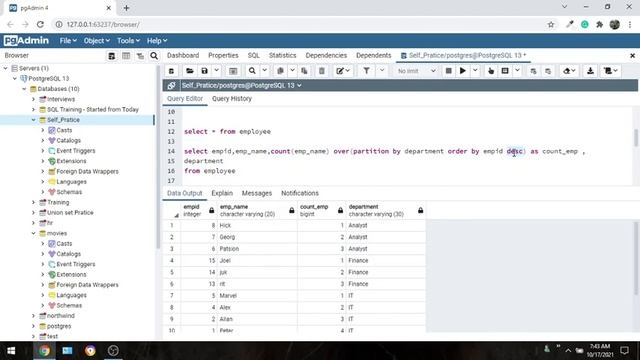This screenshot has width=640, height=360.
Task: Expand the northwind database node
Action: [33, 316]
